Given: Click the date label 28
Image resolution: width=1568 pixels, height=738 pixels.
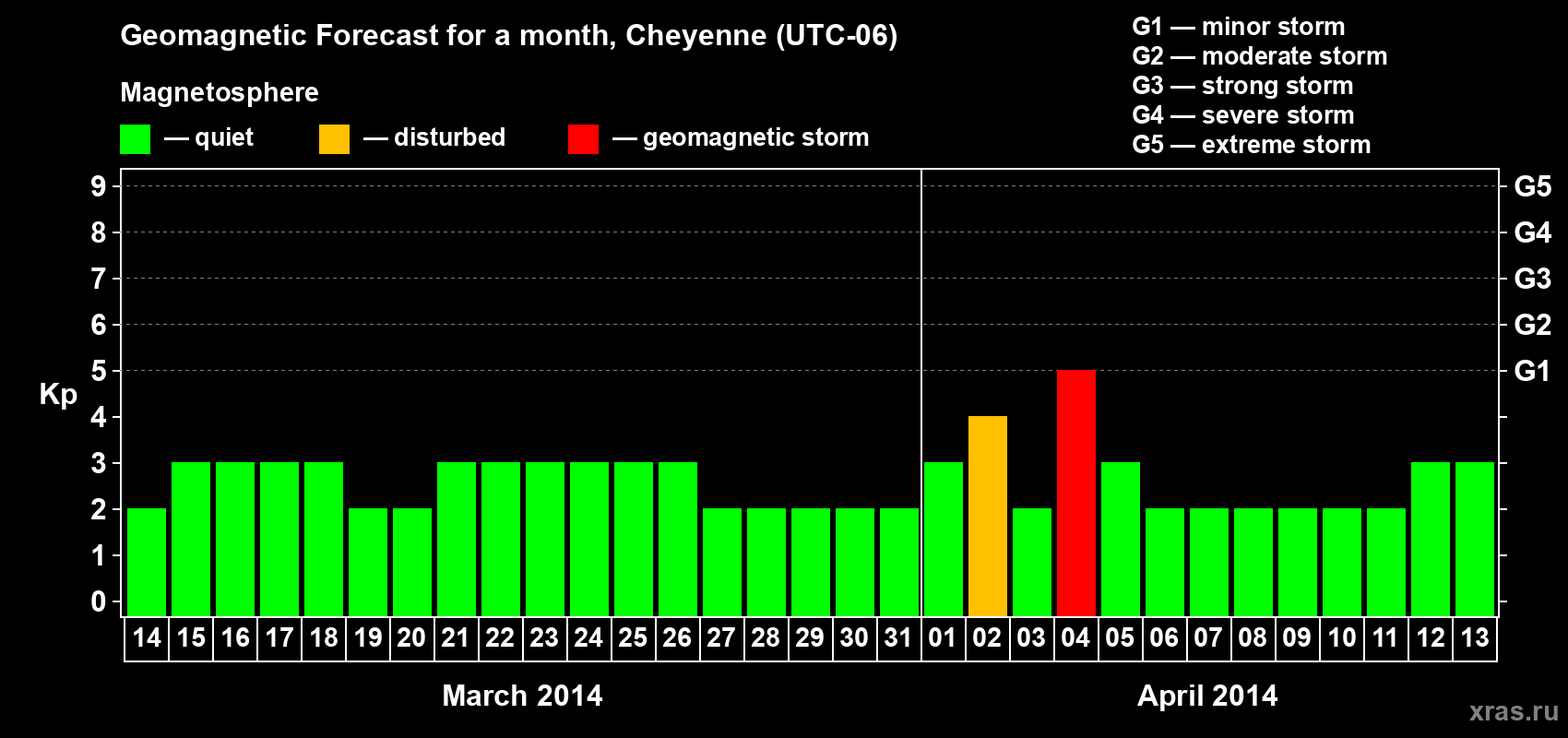Looking at the screenshot, I should point(766,637).
